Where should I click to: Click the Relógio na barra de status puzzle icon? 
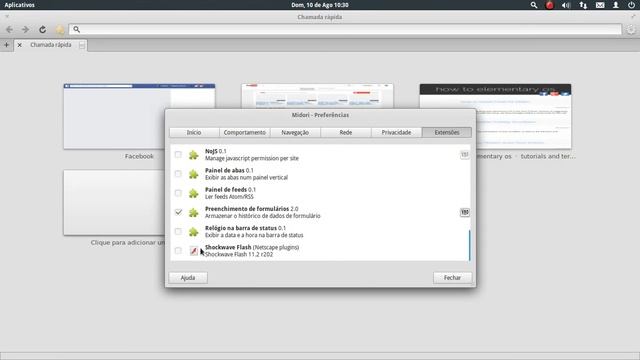point(193,231)
